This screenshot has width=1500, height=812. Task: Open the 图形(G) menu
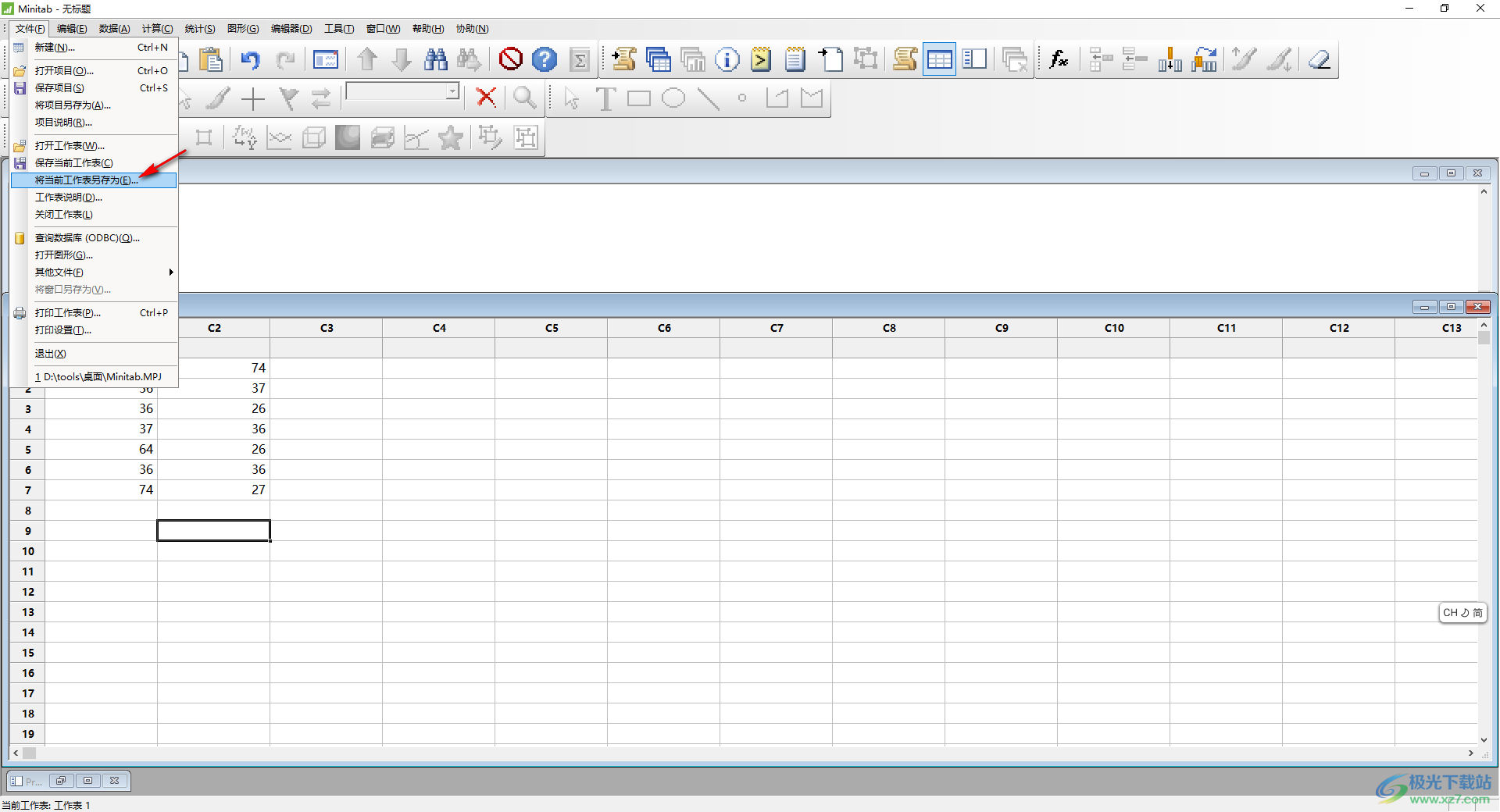[243, 29]
